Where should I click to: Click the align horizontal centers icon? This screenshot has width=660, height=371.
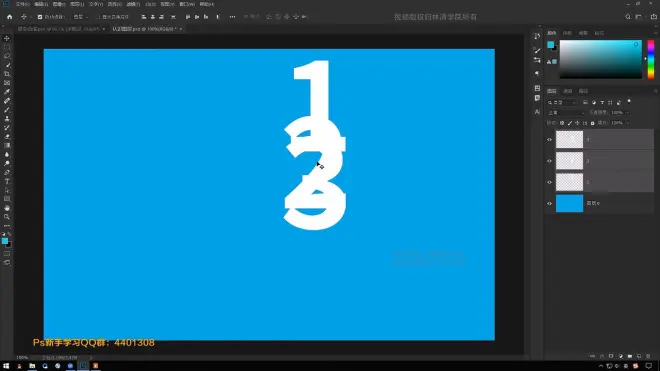152,17
